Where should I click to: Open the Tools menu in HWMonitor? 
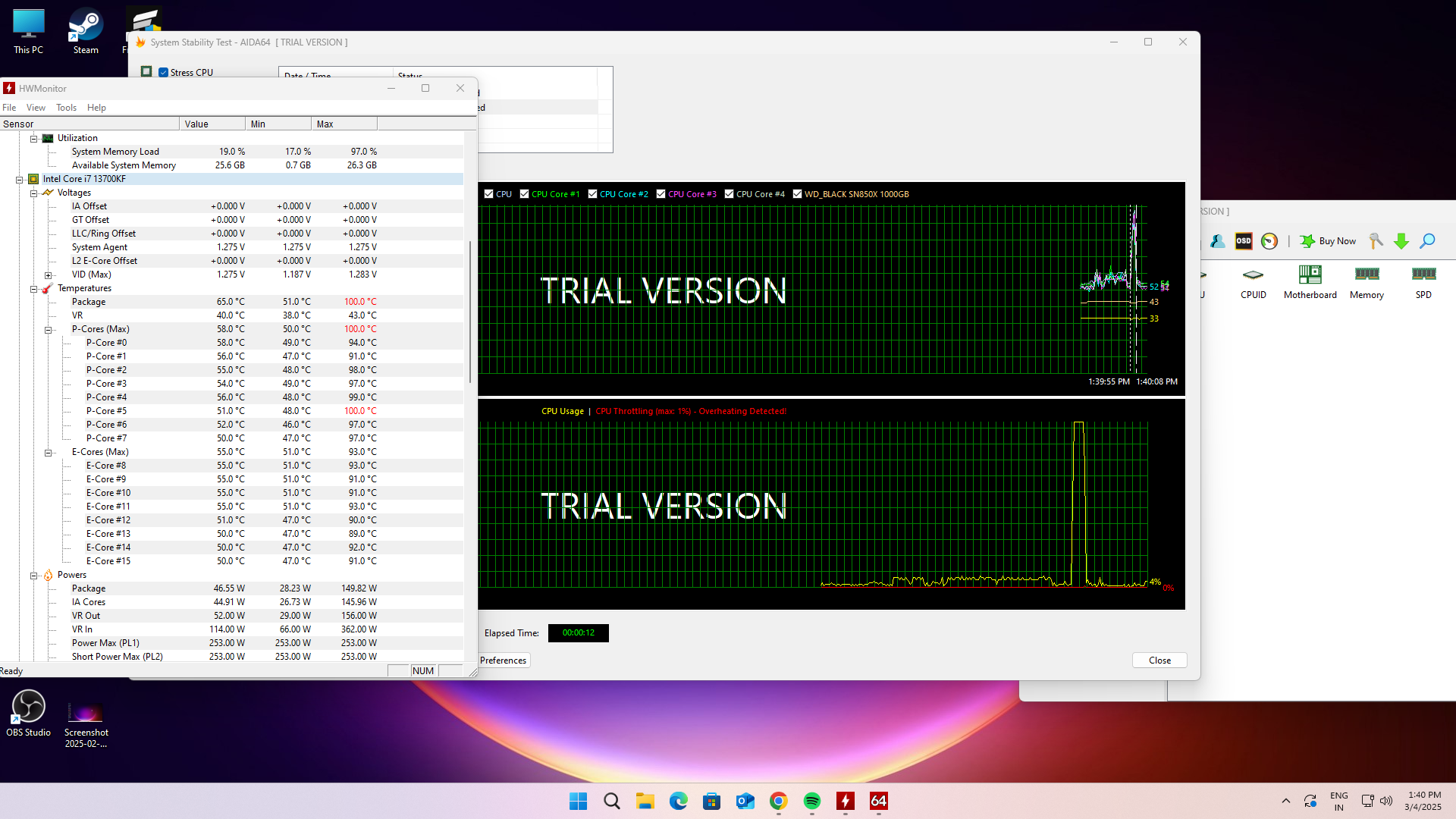[66, 108]
